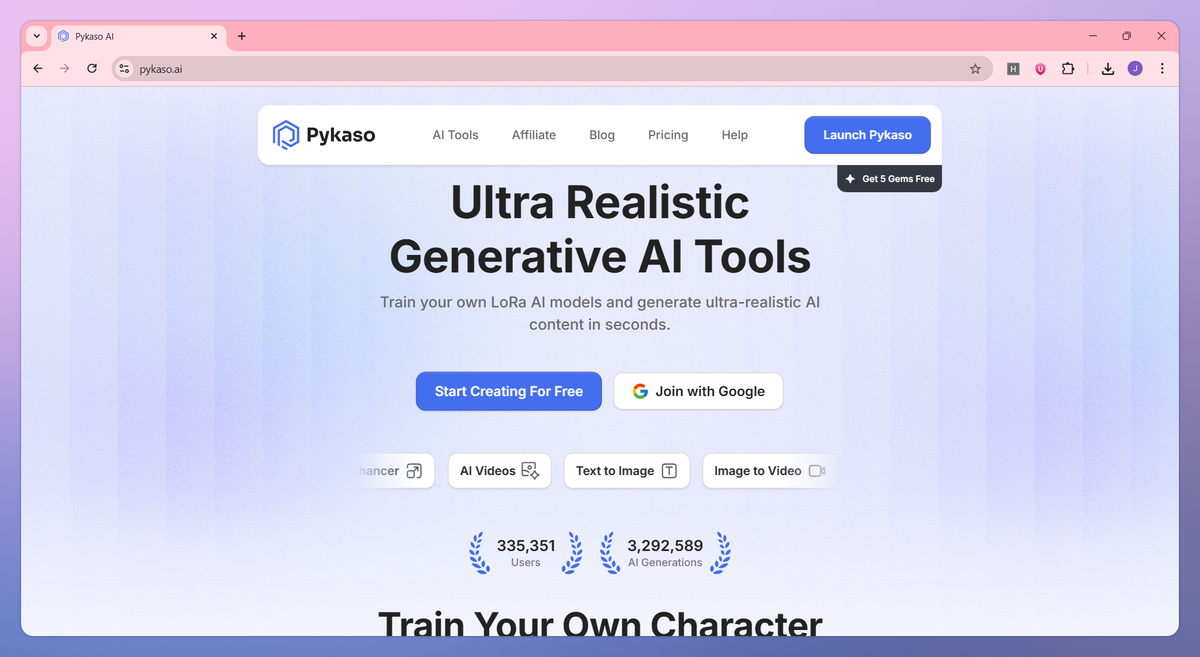1200x657 pixels.
Task: Go back in browser history
Action: pos(38,69)
